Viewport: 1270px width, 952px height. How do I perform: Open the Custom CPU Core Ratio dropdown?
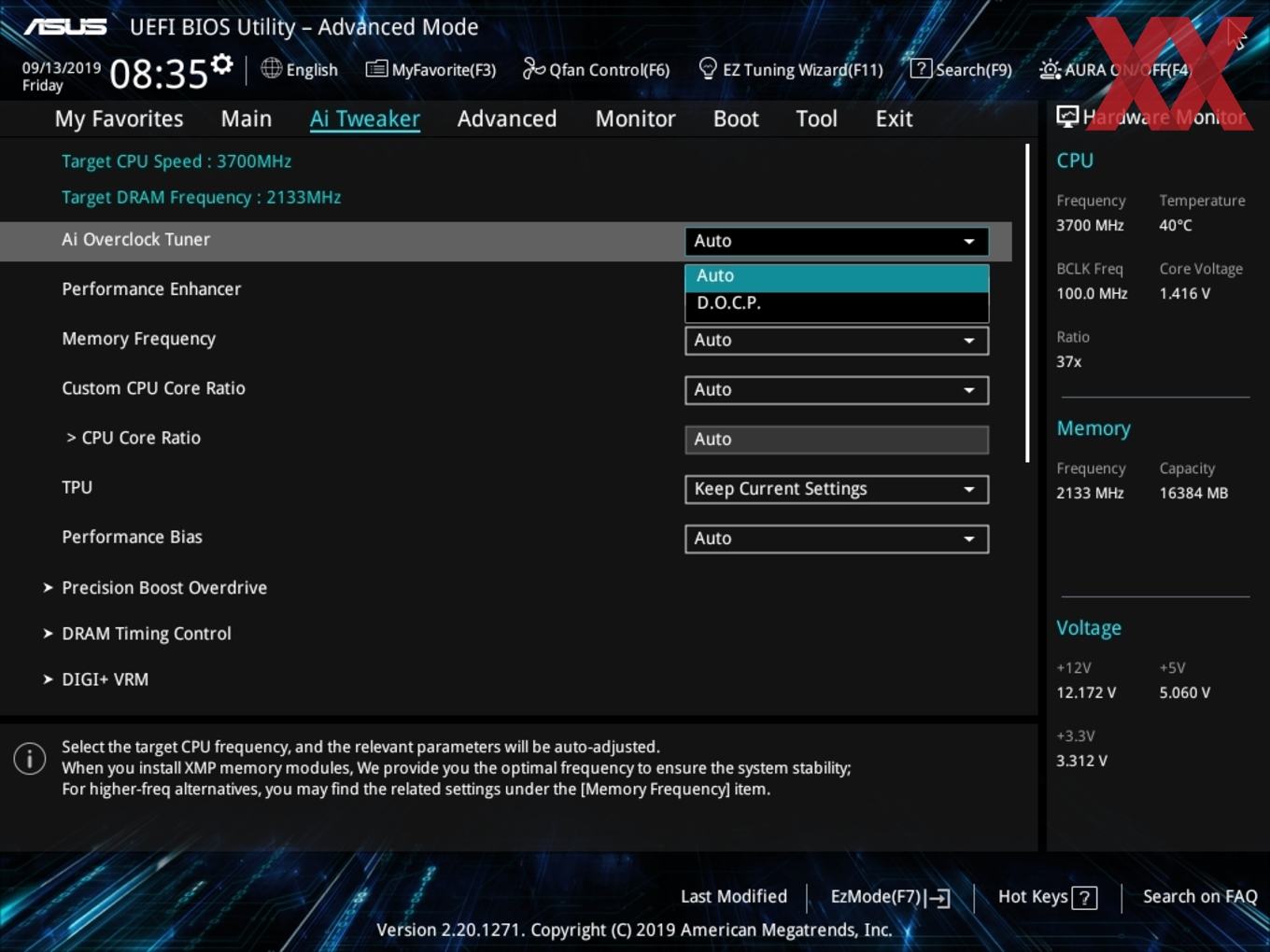click(837, 390)
